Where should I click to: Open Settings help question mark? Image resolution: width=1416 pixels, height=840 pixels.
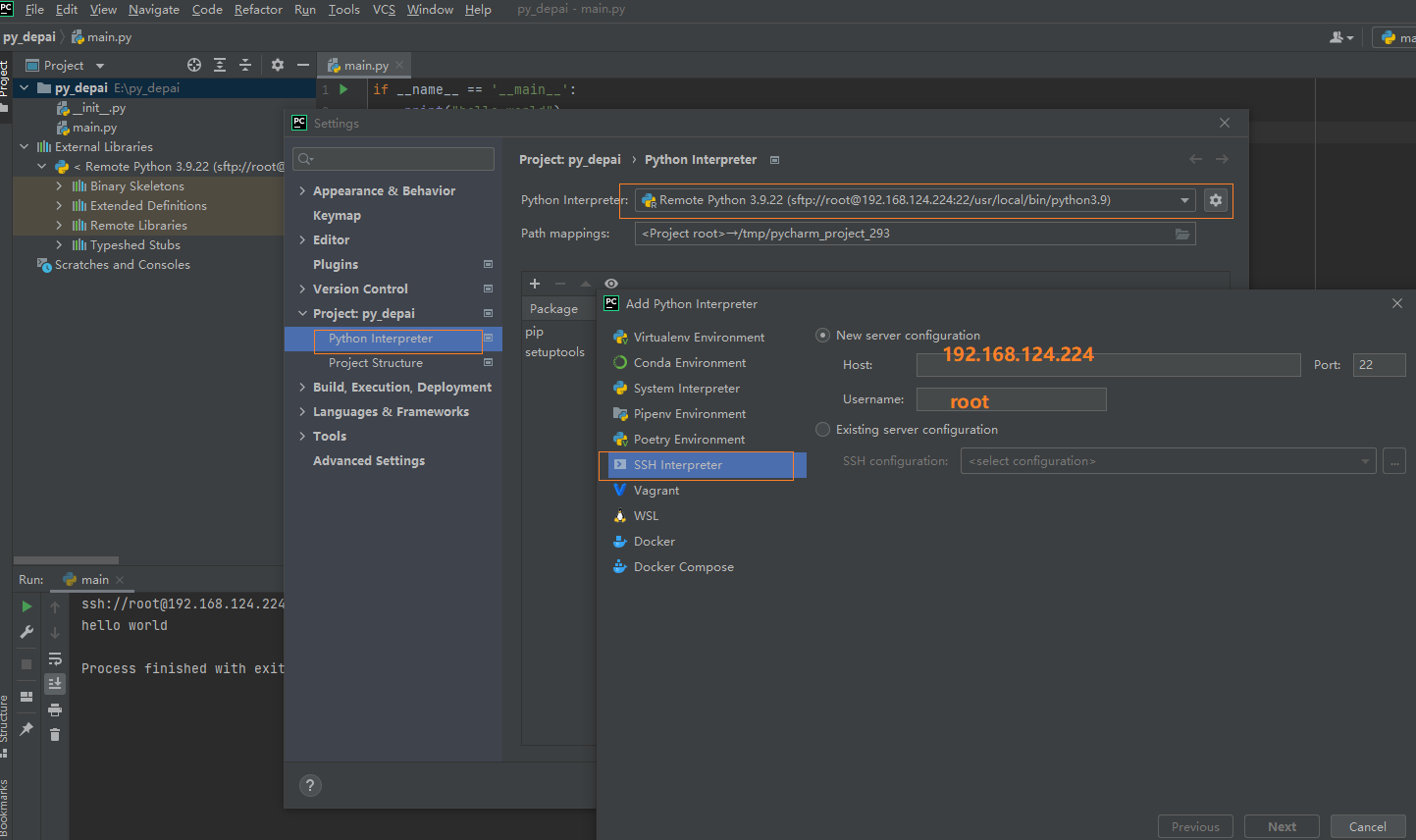[310, 785]
